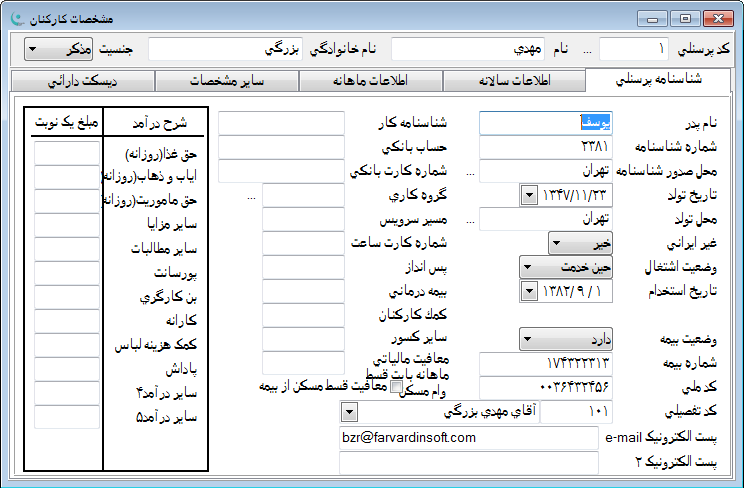Click the كد ملي input field

coord(546,387)
